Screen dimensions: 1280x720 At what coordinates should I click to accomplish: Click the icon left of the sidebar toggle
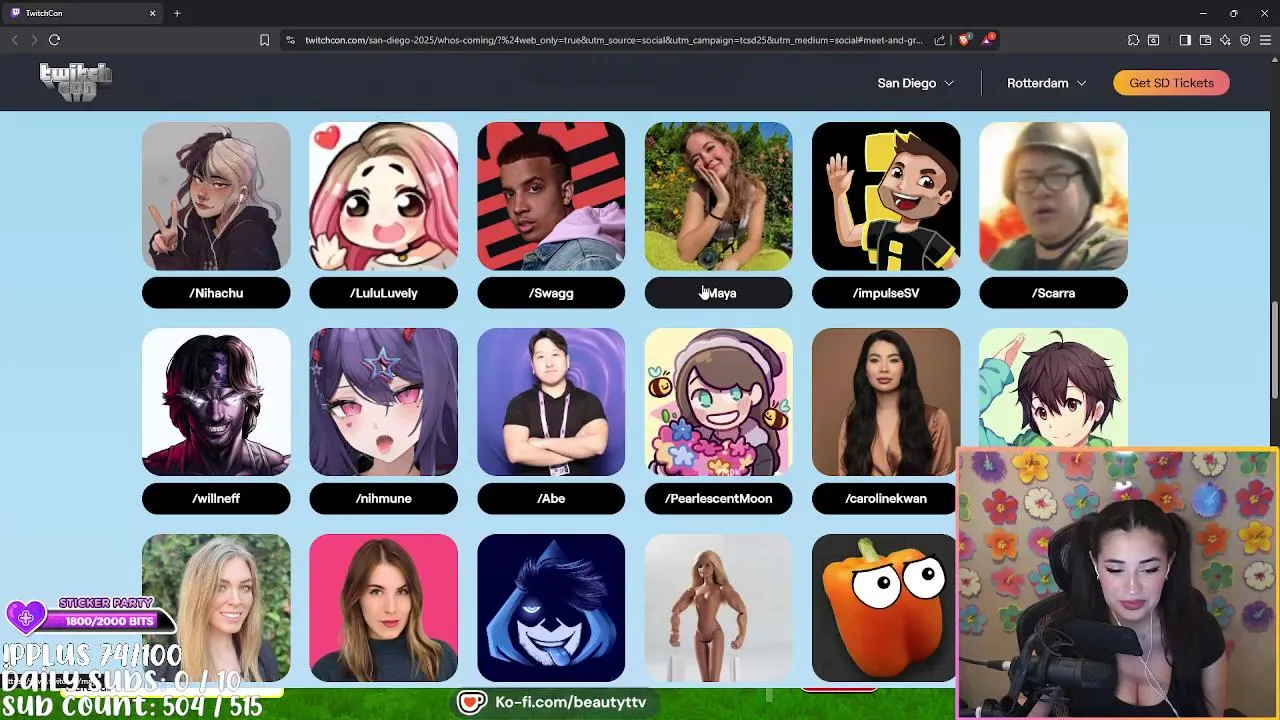pyautogui.click(x=1153, y=40)
